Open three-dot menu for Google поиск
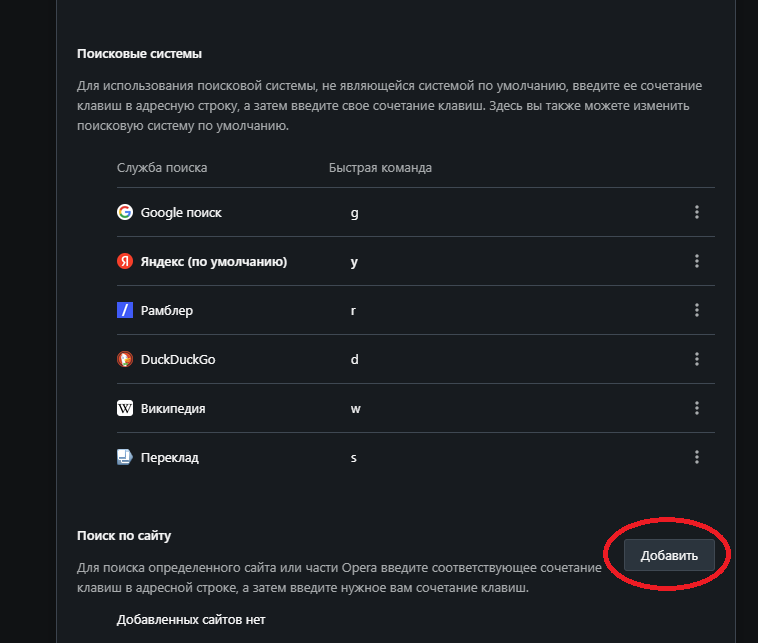 (x=697, y=212)
